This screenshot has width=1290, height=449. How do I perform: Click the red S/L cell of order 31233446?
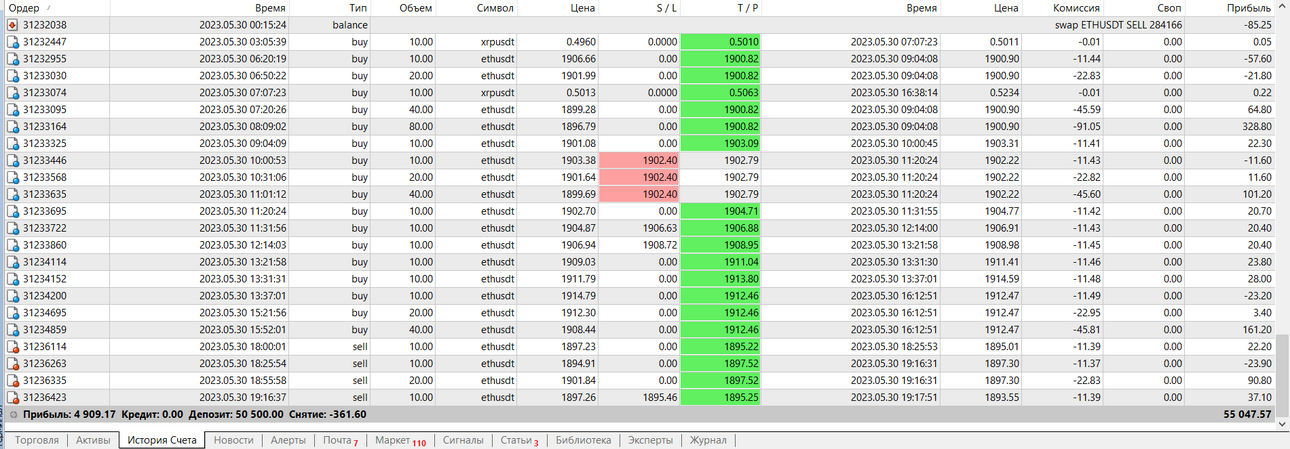tap(641, 160)
